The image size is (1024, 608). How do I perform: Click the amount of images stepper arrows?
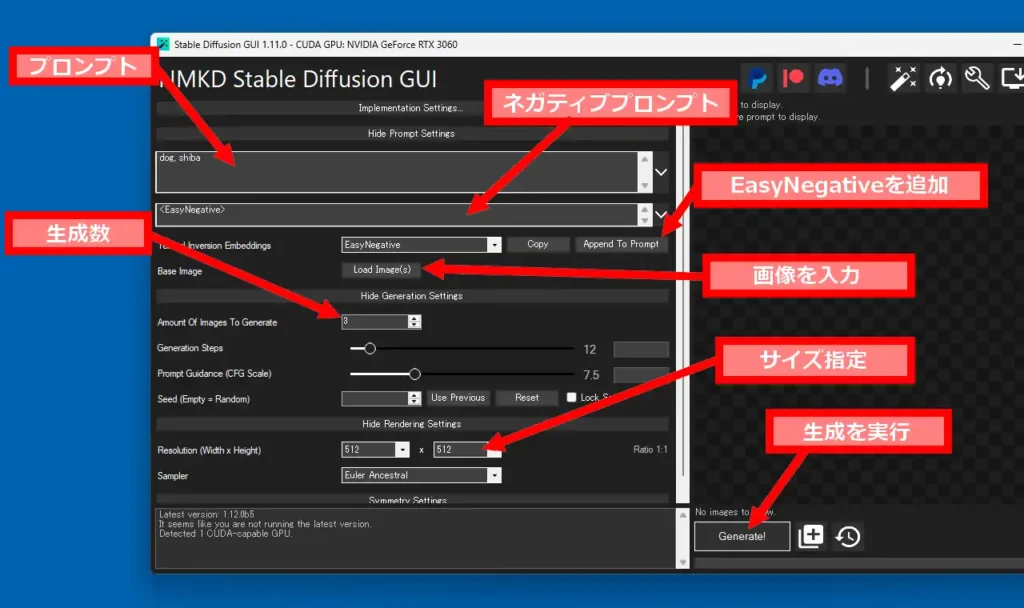click(414, 321)
